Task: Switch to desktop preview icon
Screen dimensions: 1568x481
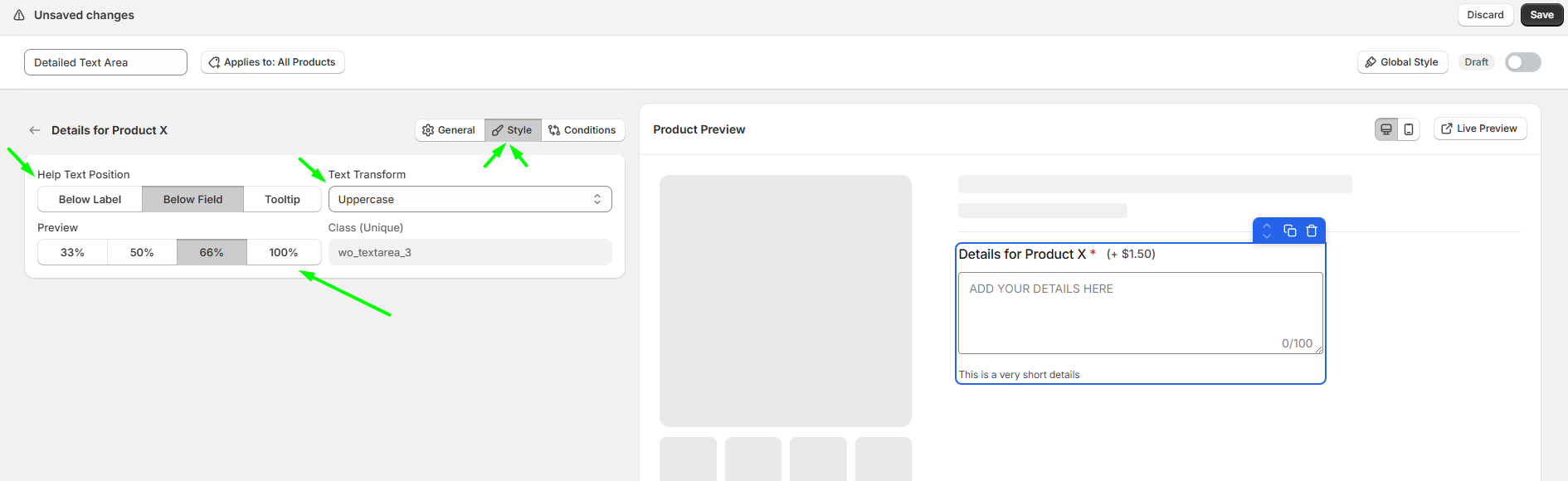Action: 1386,129
